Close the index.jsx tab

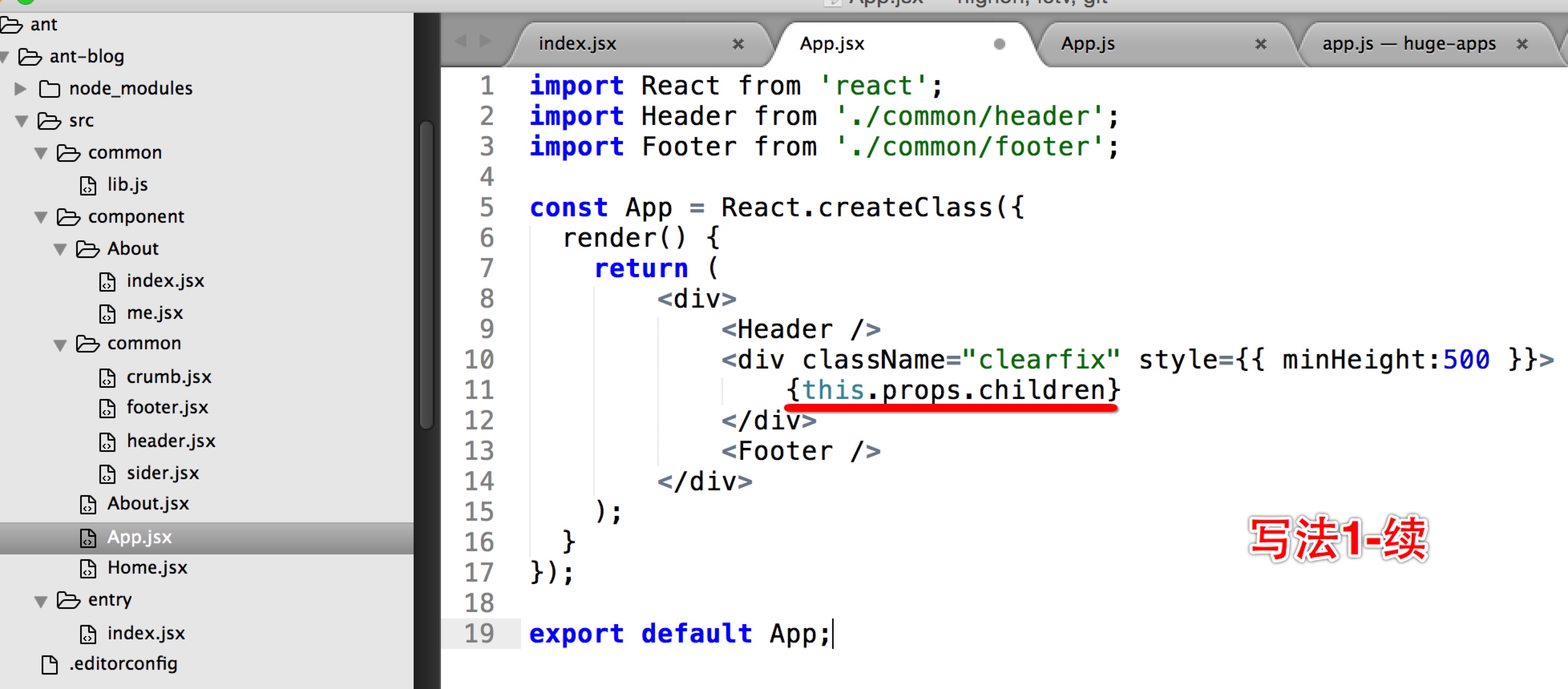tap(738, 44)
